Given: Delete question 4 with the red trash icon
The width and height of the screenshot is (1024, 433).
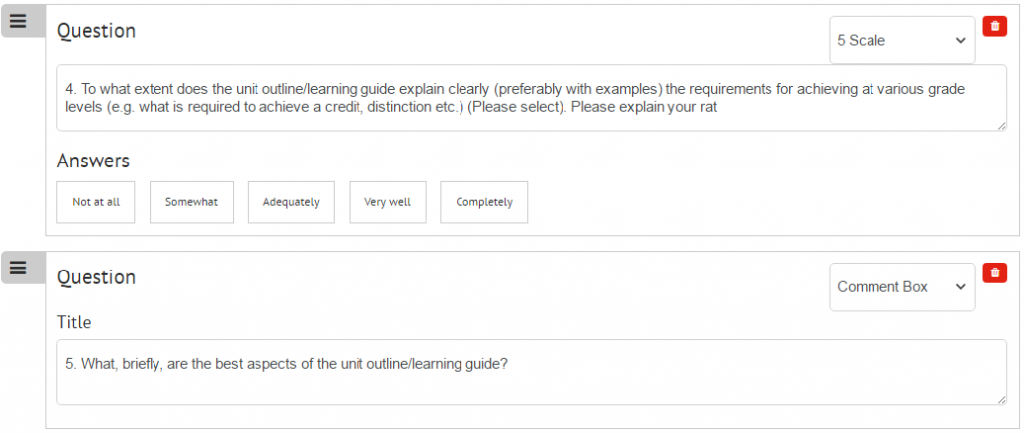Looking at the screenshot, I should coord(995,26).
